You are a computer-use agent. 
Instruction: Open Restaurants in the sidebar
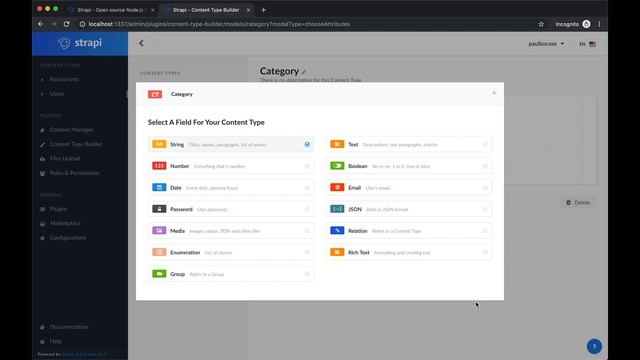64,79
